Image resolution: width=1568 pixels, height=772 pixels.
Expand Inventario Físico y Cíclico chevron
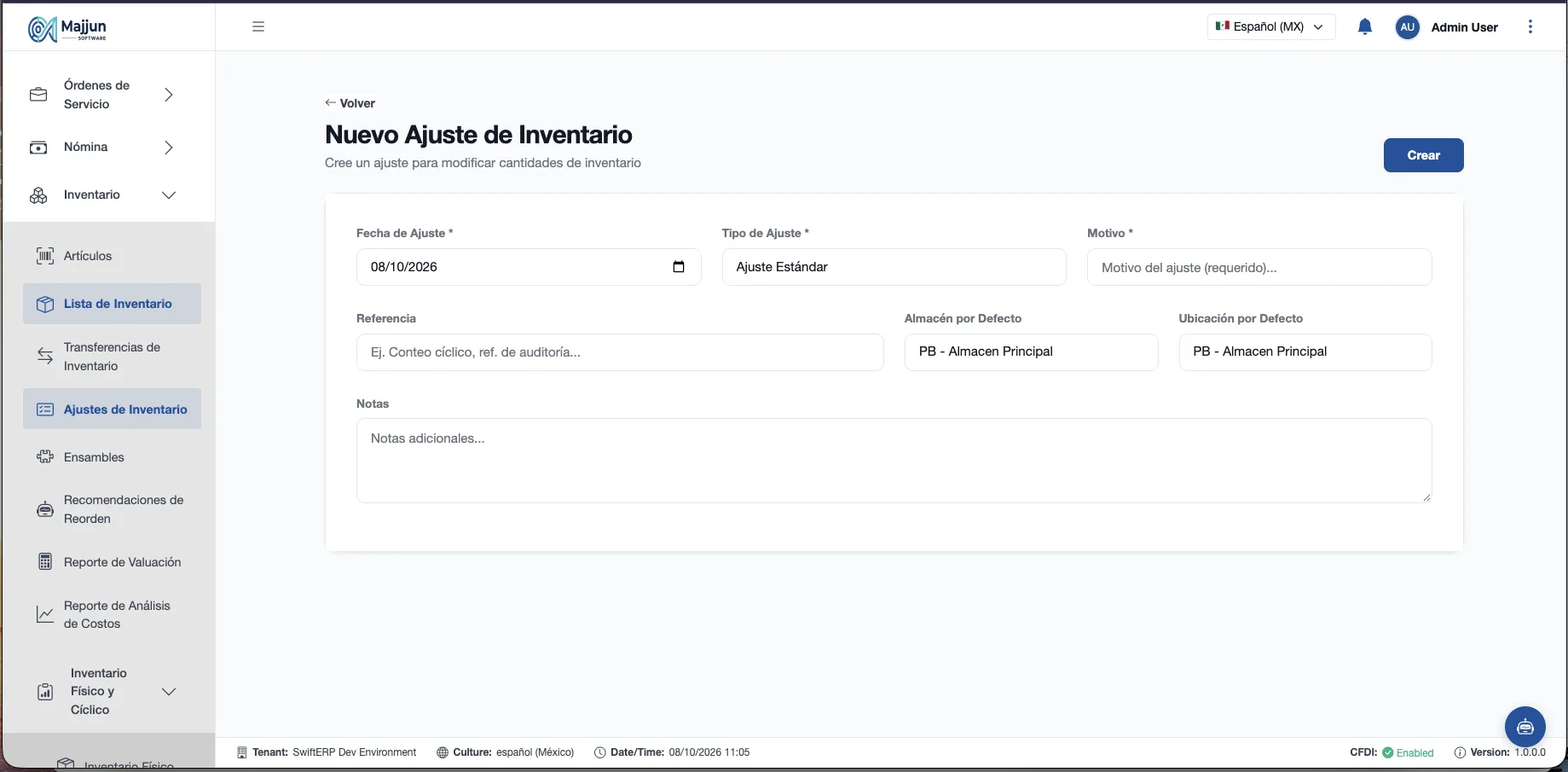point(169,692)
